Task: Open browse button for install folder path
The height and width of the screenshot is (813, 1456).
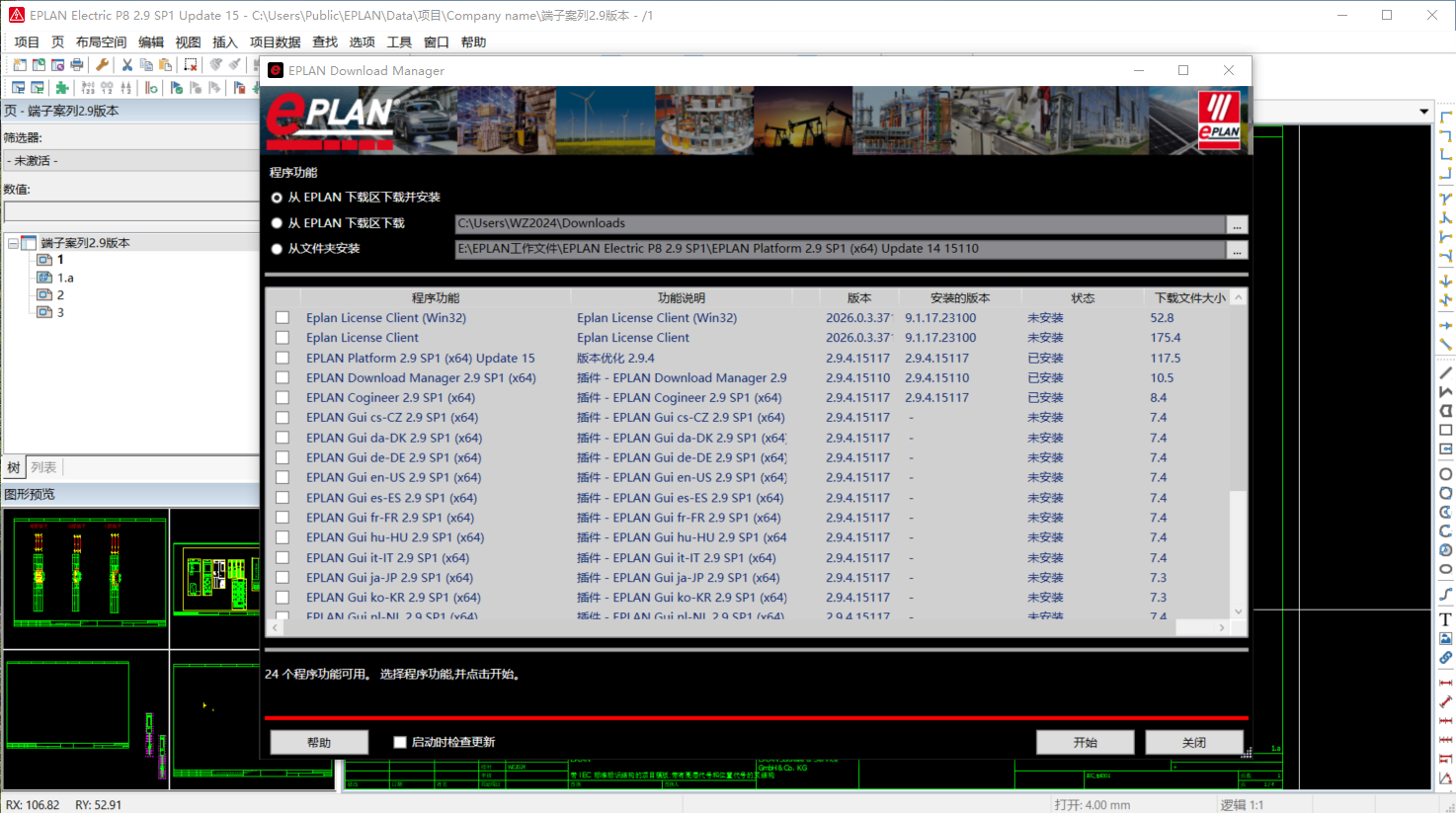Action: point(1237,251)
